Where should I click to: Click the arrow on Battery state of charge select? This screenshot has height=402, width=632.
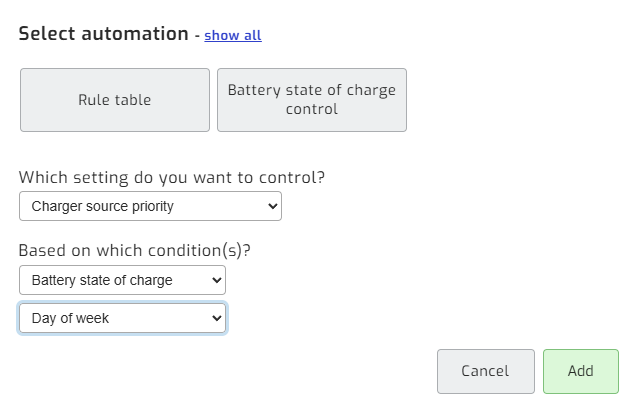(216, 280)
